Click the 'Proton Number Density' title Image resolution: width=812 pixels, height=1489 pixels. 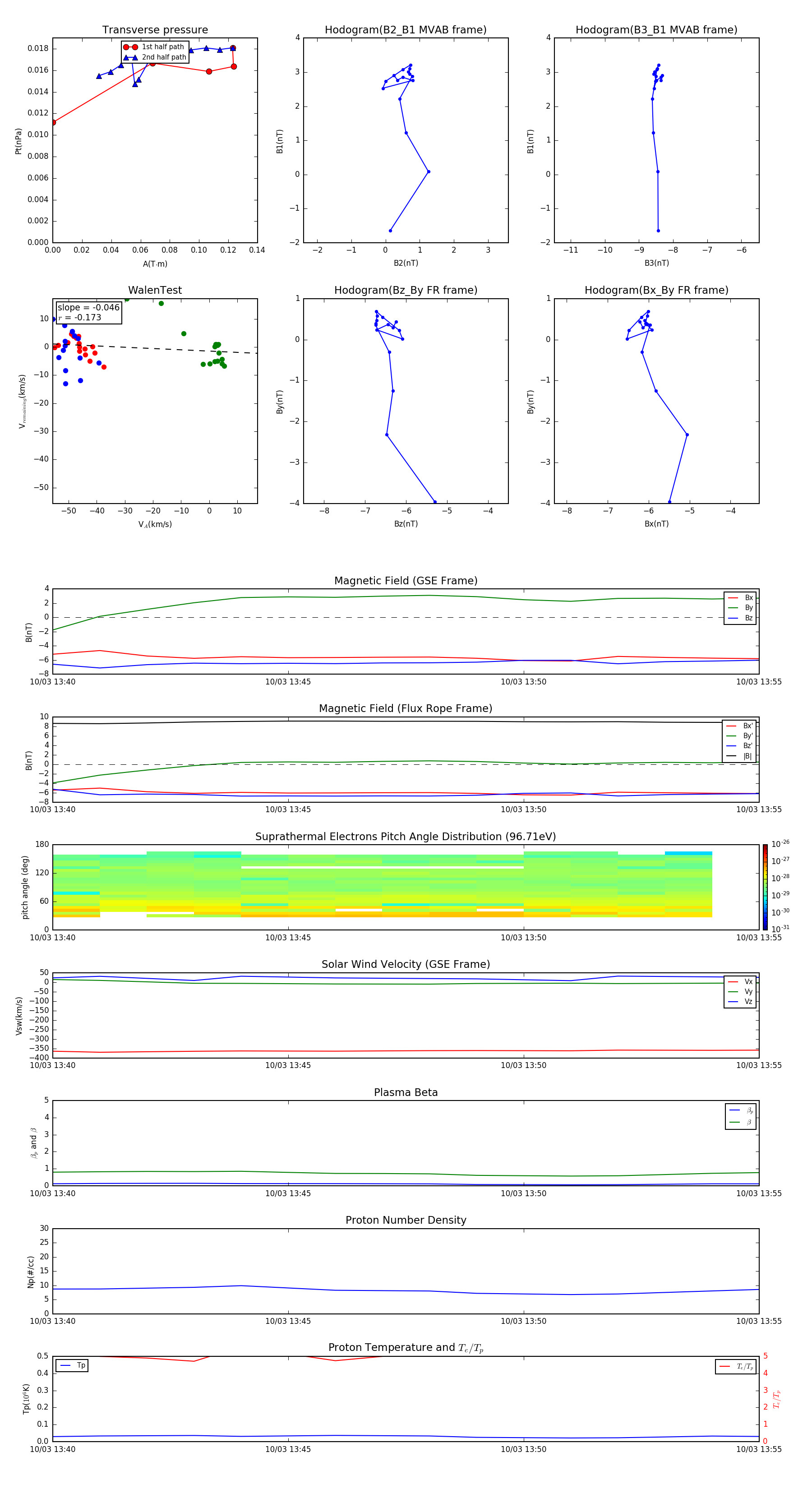point(406,1220)
